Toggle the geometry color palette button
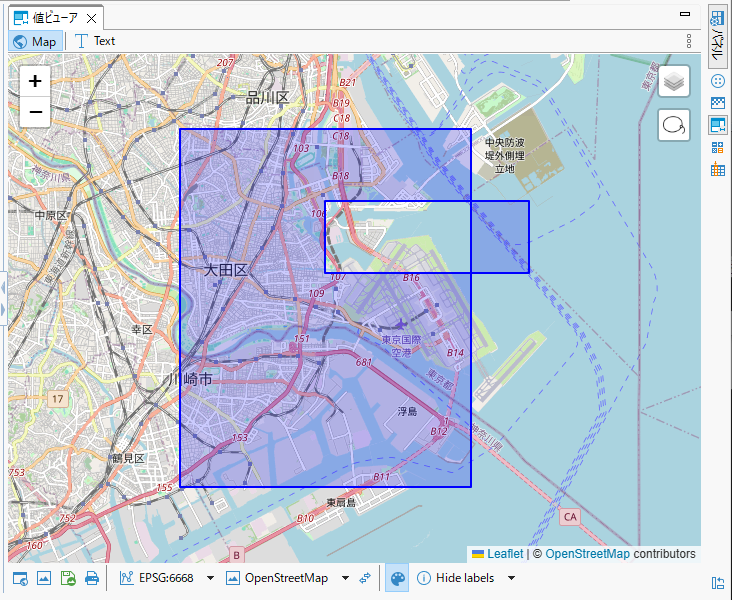 (x=397, y=578)
